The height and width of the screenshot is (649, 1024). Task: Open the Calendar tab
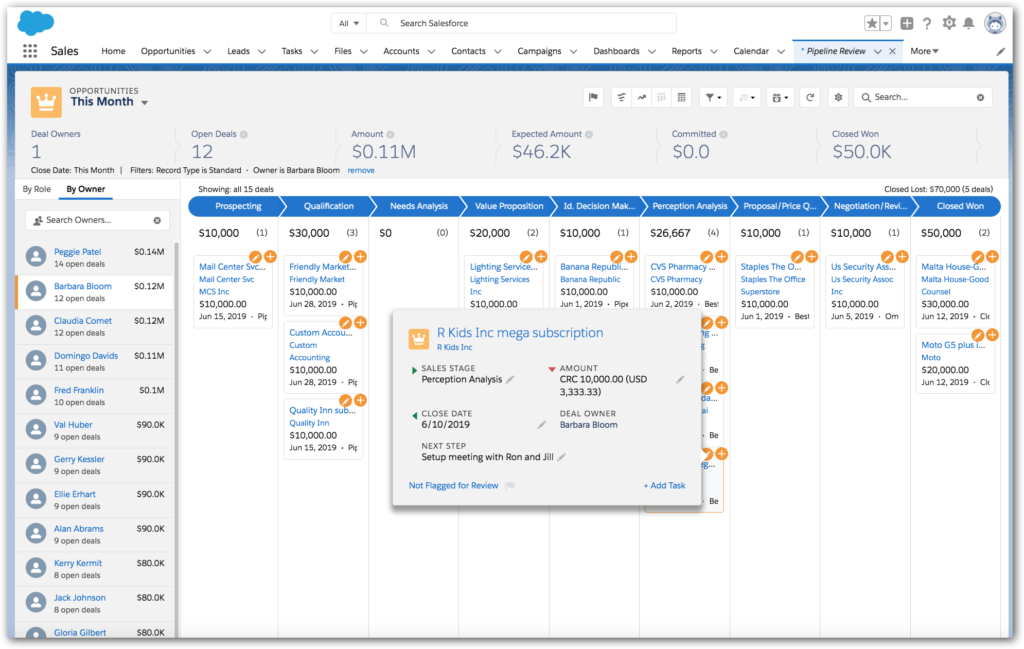click(x=751, y=51)
